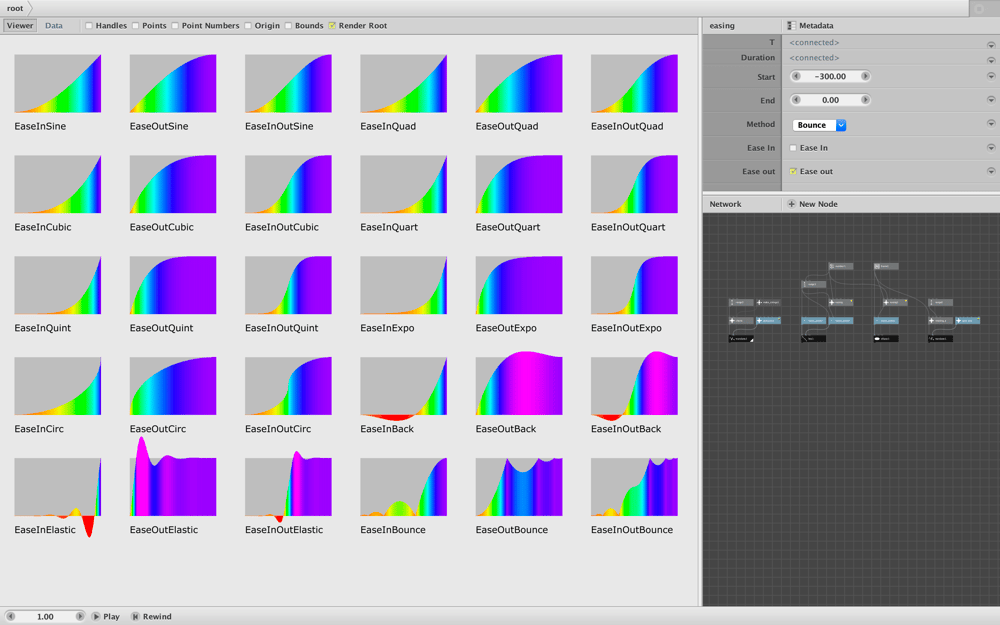The width and height of the screenshot is (1000, 625).
Task: Click the frame number field 1.00
Action: pyautogui.click(x=45, y=616)
